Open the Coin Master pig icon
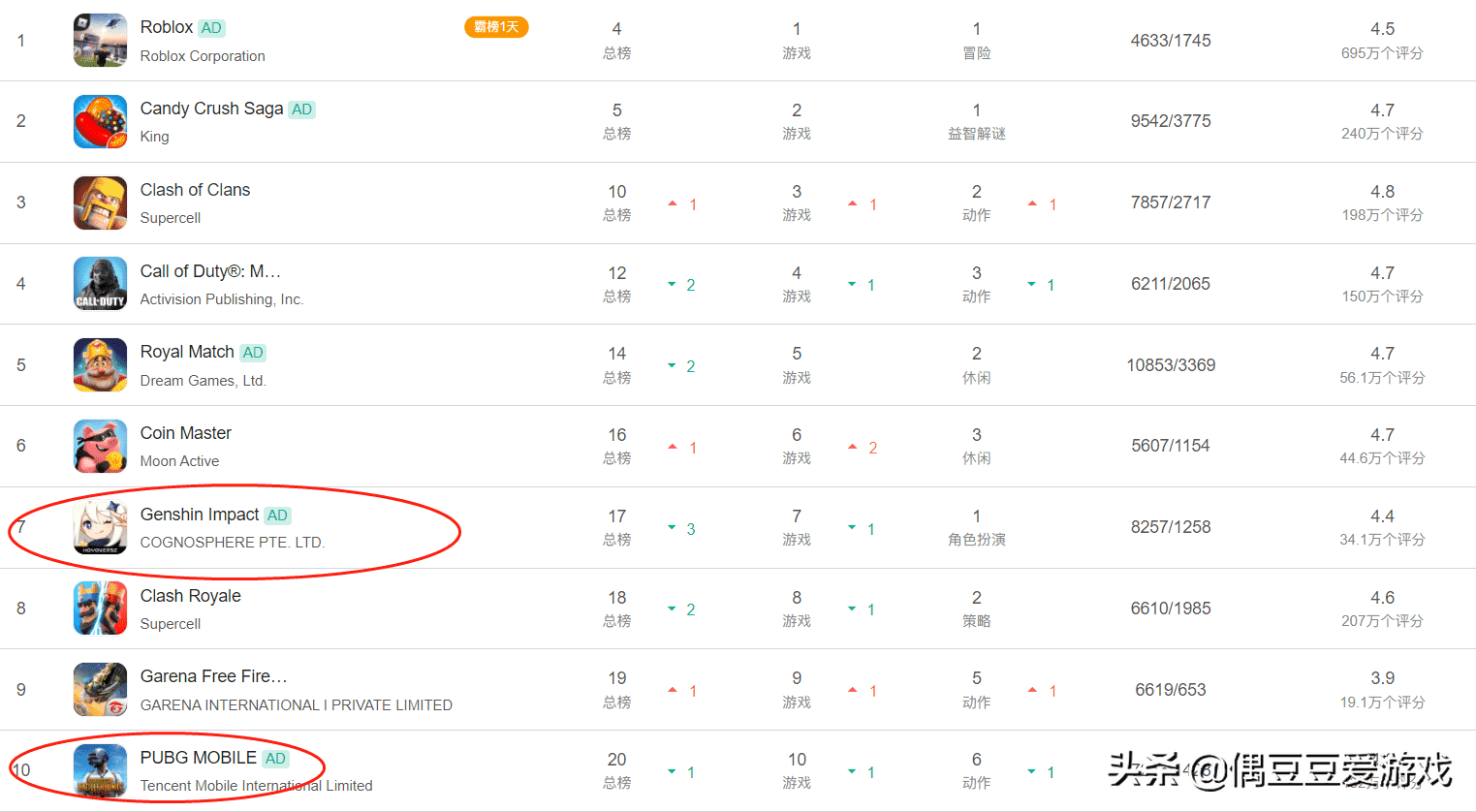 click(x=101, y=446)
